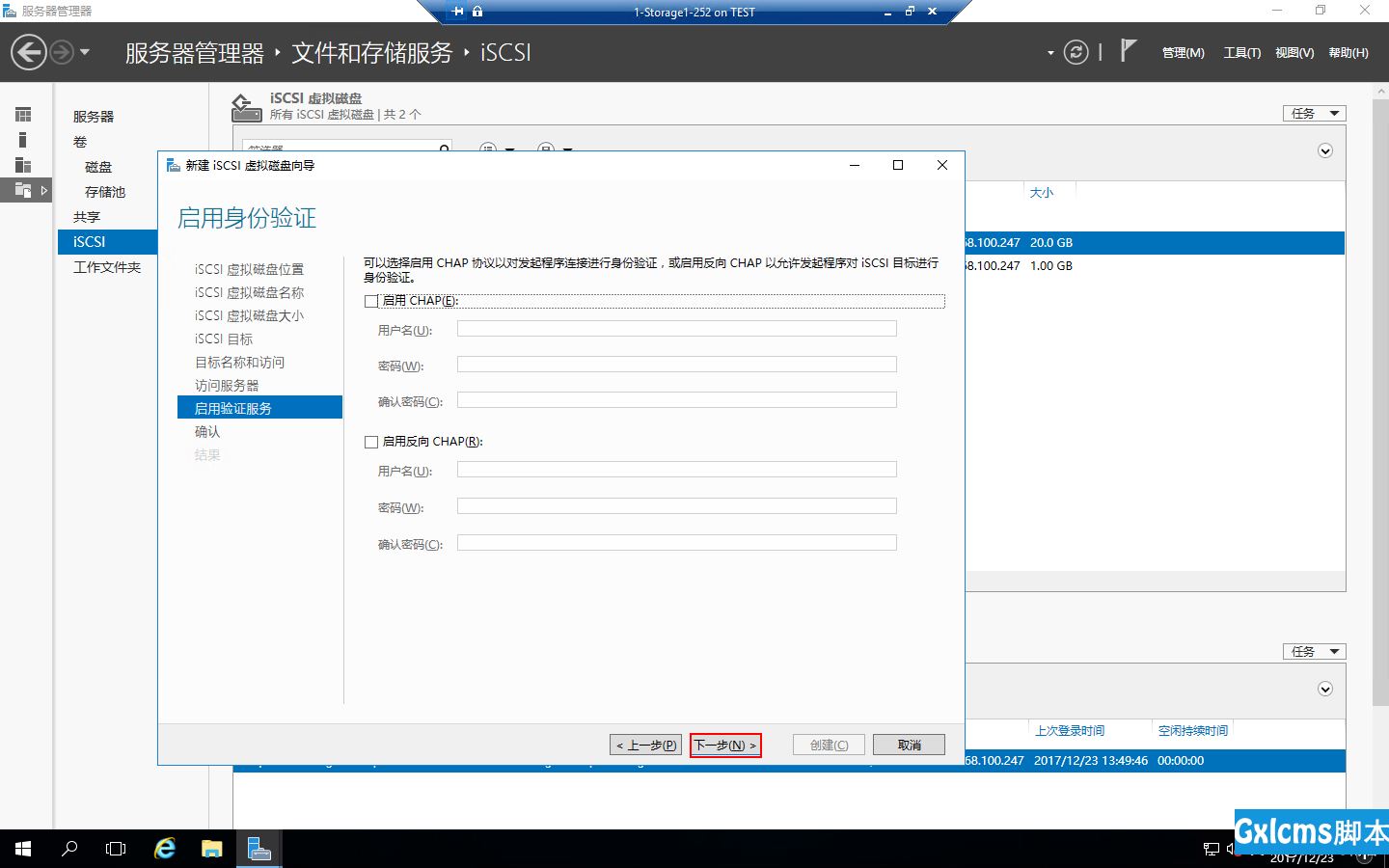Screen dimensions: 1389x868
Task: Open lower 任务 dropdown for iSCSI targets
Action: (1314, 651)
